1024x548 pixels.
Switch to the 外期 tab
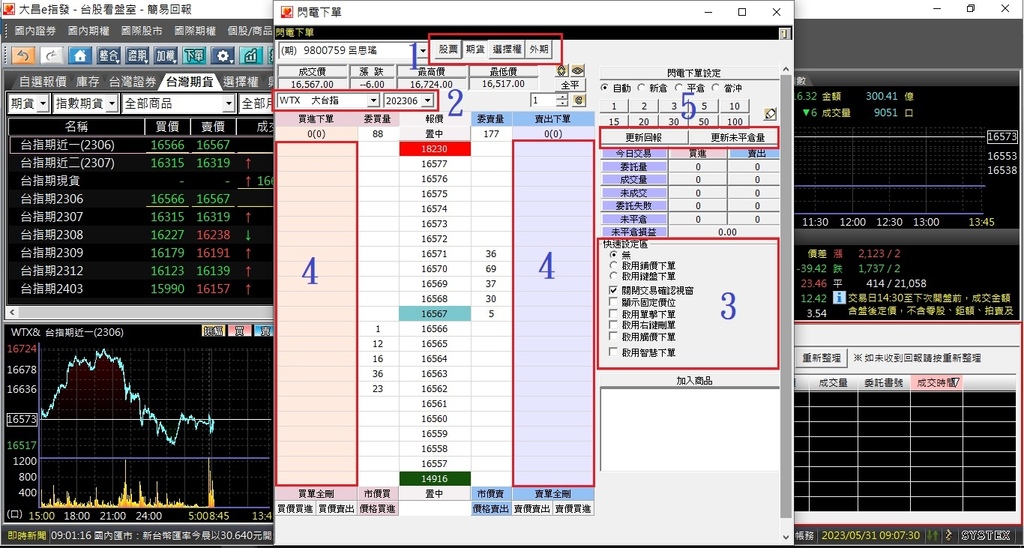click(x=539, y=48)
